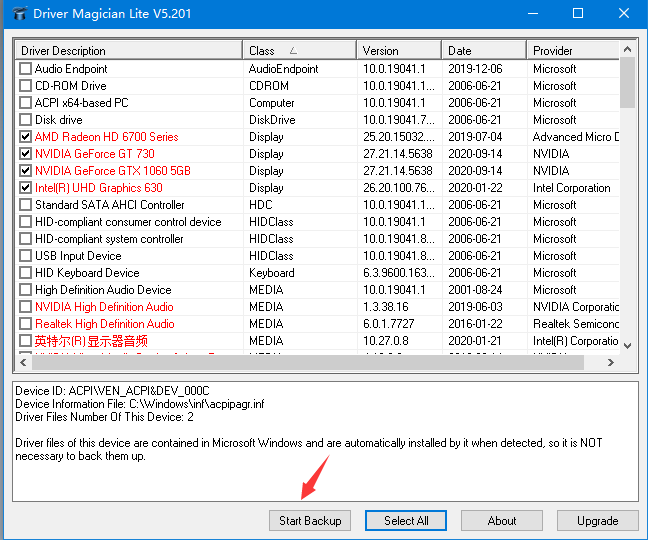This screenshot has width=648, height=540.
Task: Click version 6.3.9600.163... cell
Action: [x=399, y=273]
